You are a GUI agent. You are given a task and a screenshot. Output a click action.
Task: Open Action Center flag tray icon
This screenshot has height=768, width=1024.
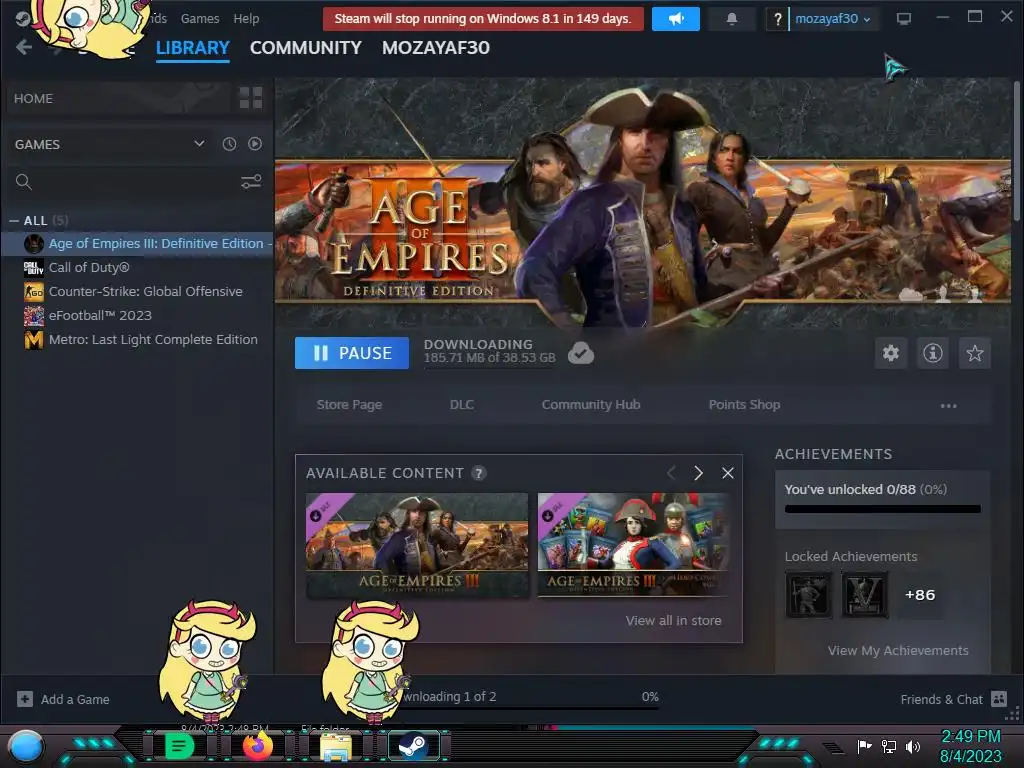[865, 746]
